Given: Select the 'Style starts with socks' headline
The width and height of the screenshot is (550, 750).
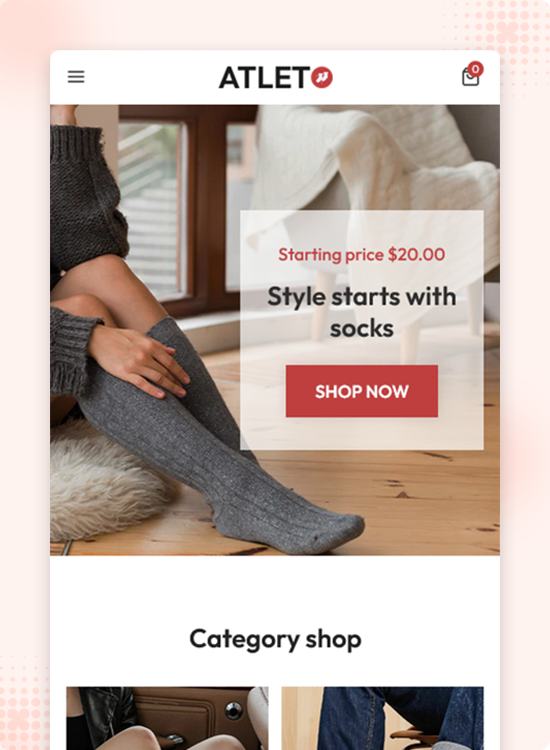Looking at the screenshot, I should pos(362,312).
